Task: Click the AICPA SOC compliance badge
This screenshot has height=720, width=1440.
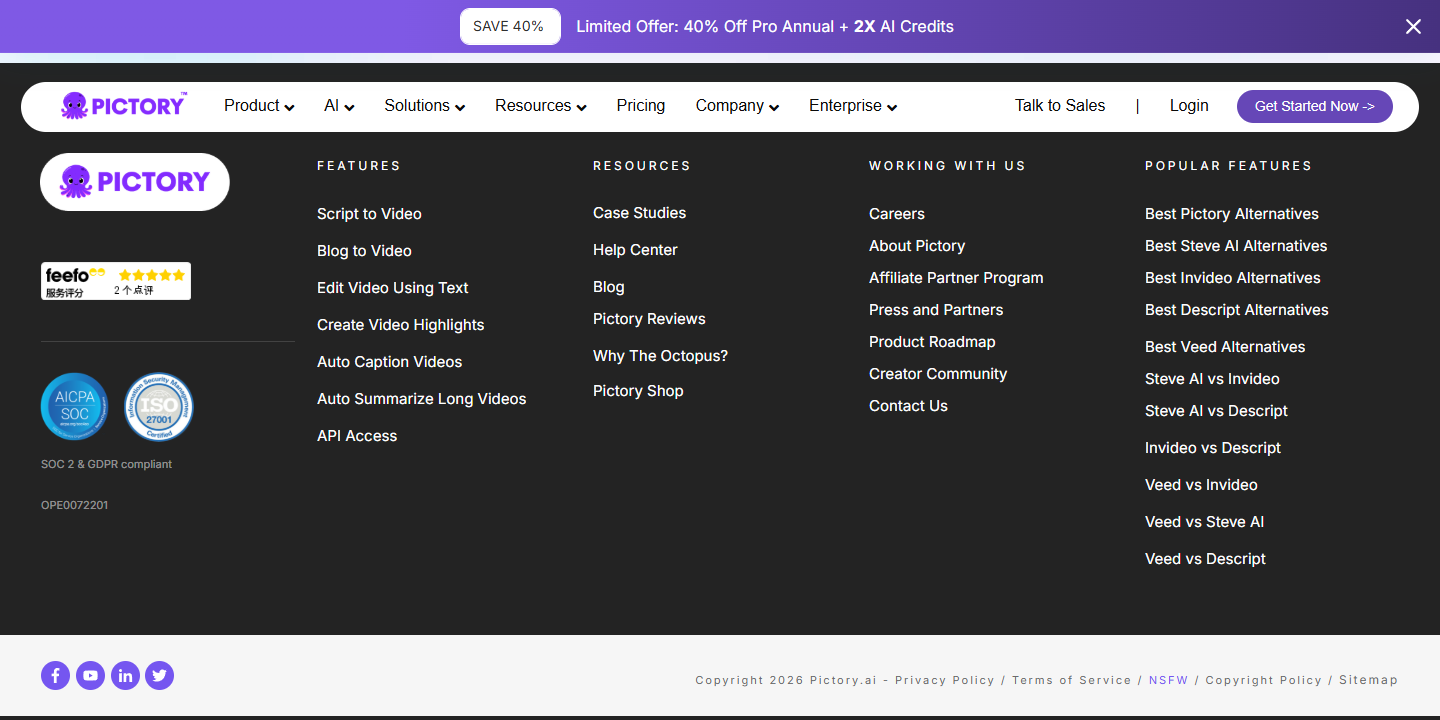Action: [x=75, y=406]
